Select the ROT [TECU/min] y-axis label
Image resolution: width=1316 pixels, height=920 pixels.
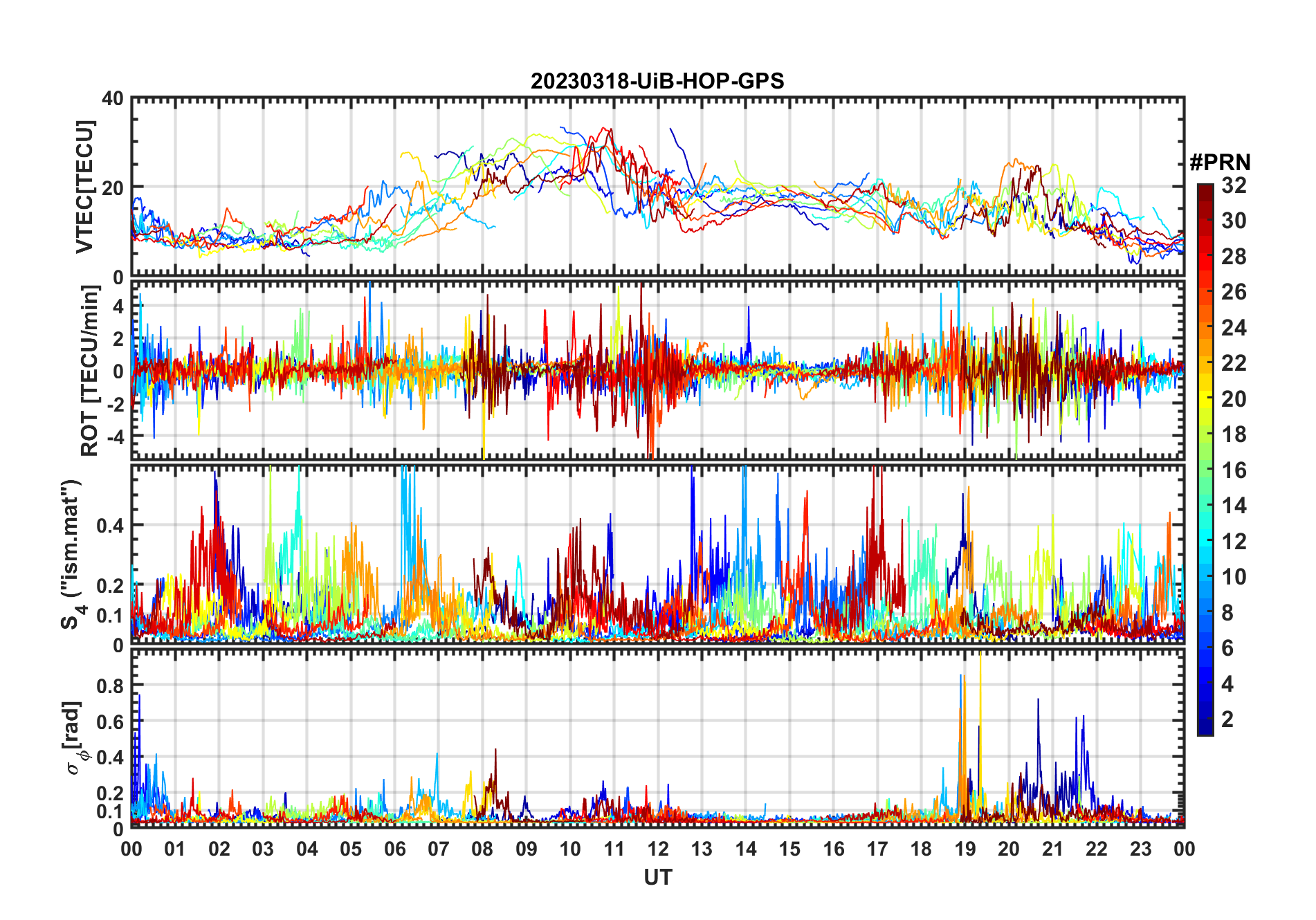(89, 371)
